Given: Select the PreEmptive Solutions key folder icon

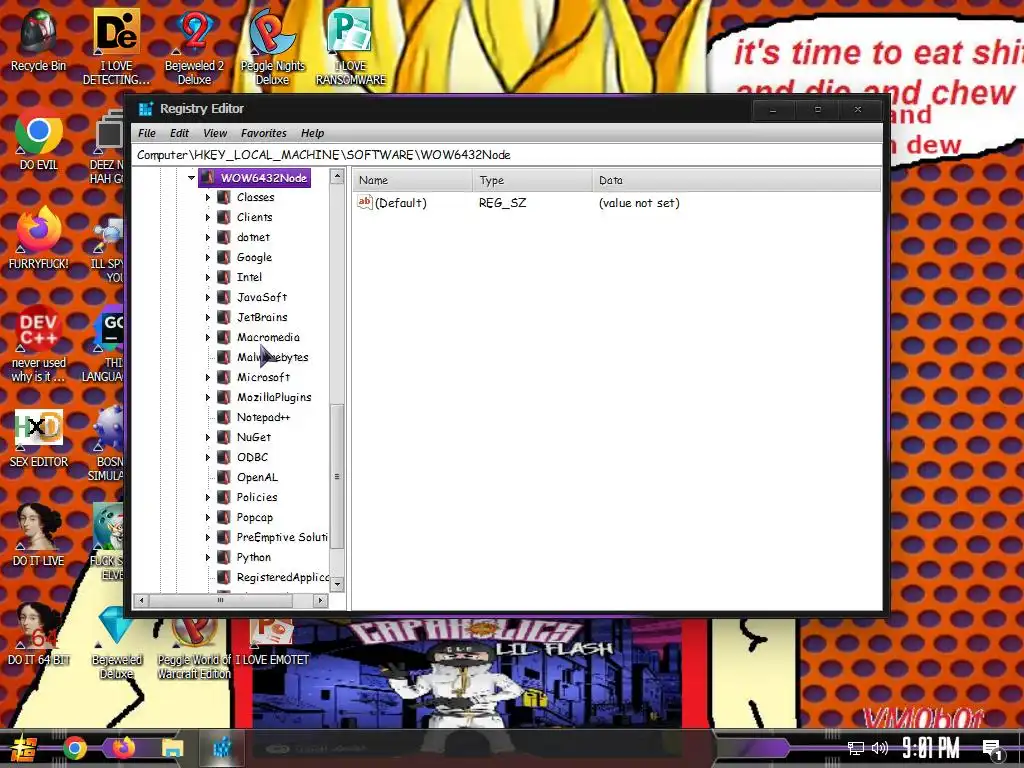Looking at the screenshot, I should 224,537.
